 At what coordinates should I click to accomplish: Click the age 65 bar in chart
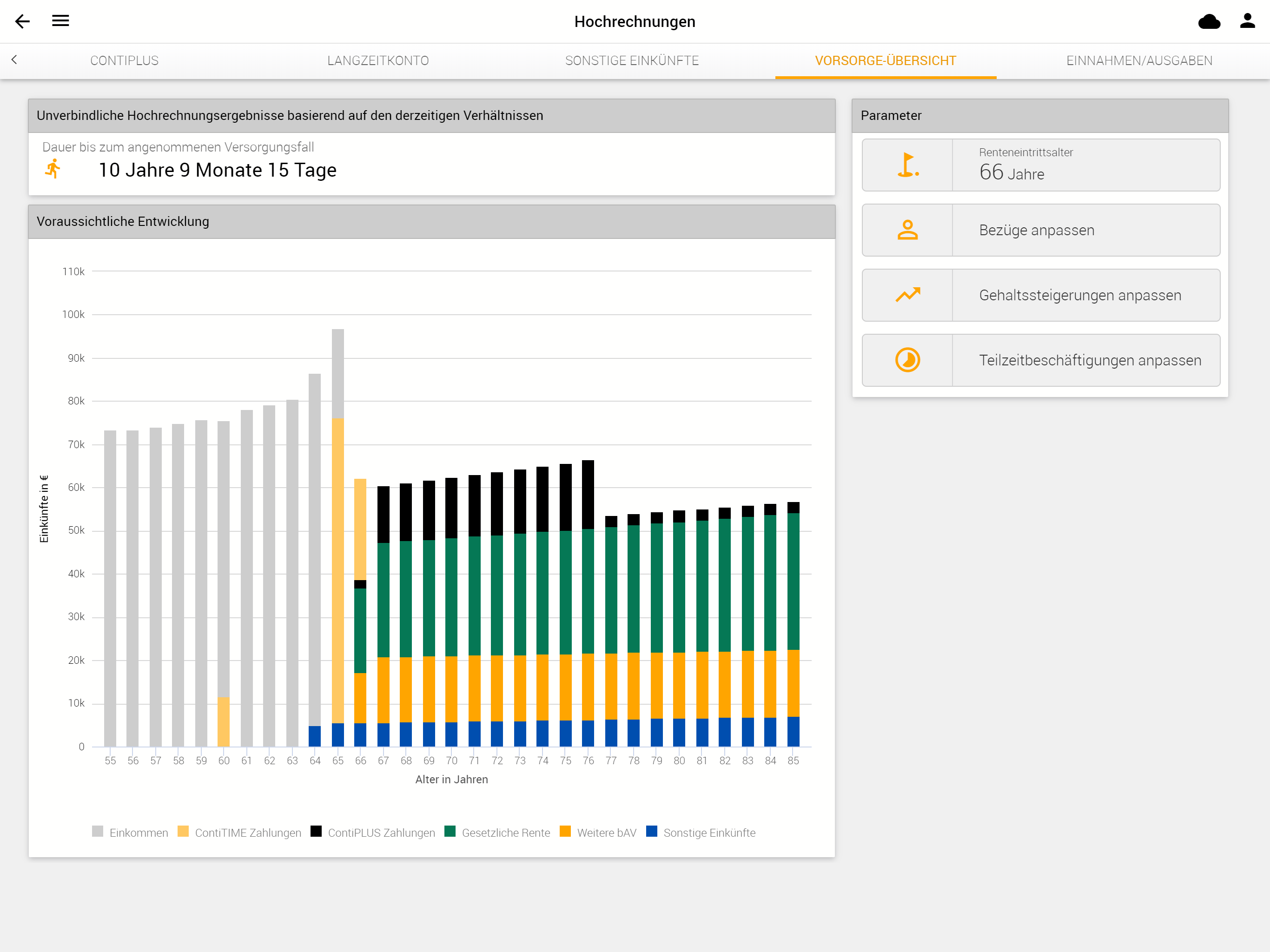[337, 537]
